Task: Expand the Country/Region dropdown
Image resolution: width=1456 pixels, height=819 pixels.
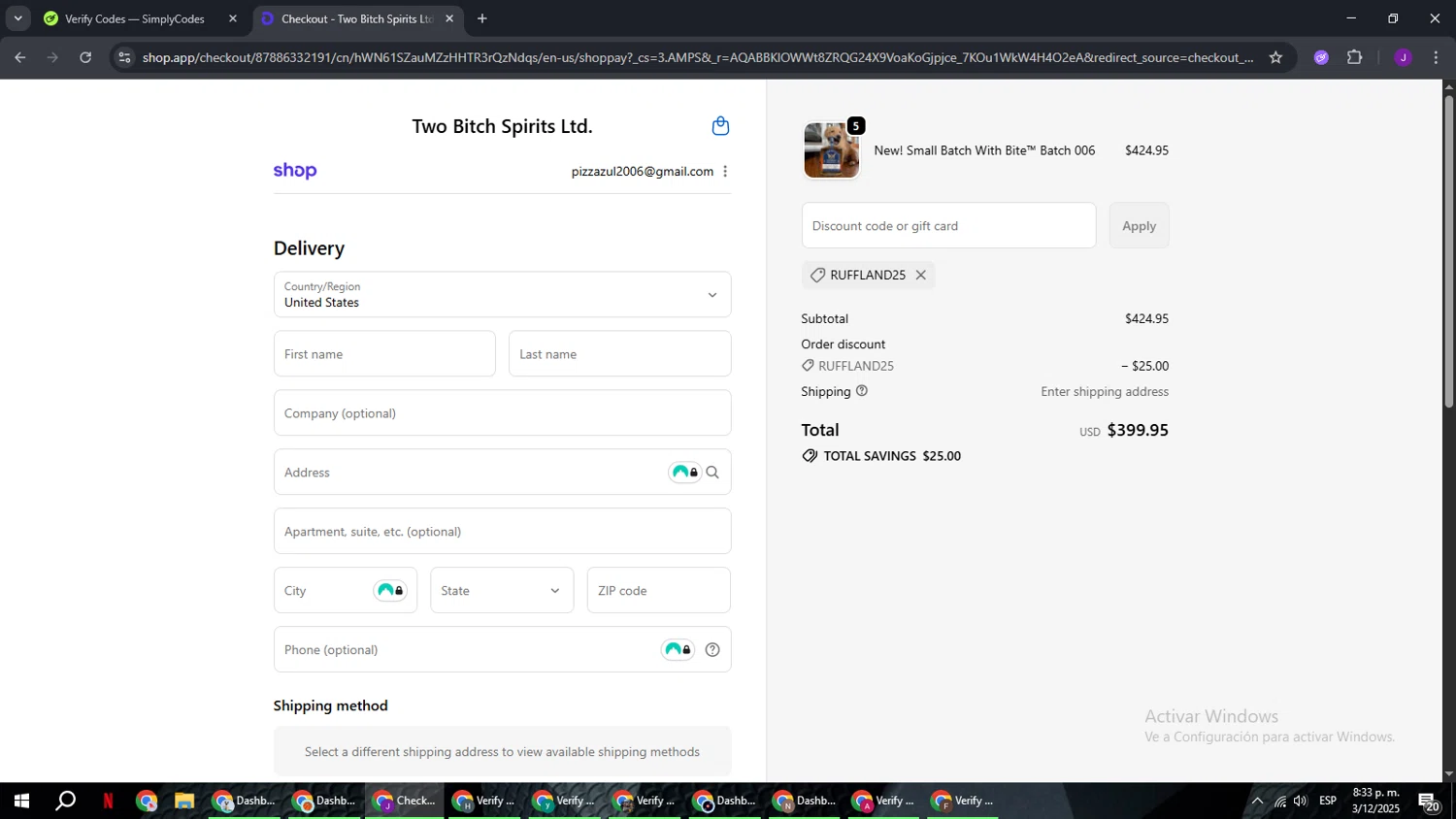Action: point(502,295)
